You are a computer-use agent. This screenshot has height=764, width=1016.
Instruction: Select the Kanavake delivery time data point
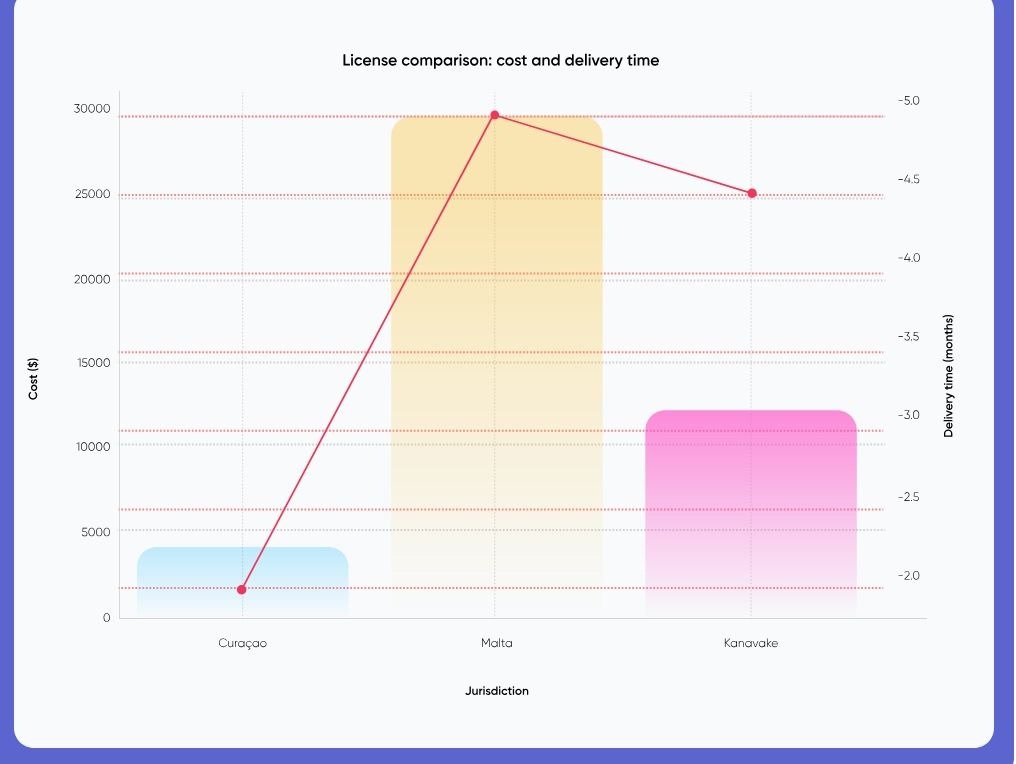pos(752,193)
